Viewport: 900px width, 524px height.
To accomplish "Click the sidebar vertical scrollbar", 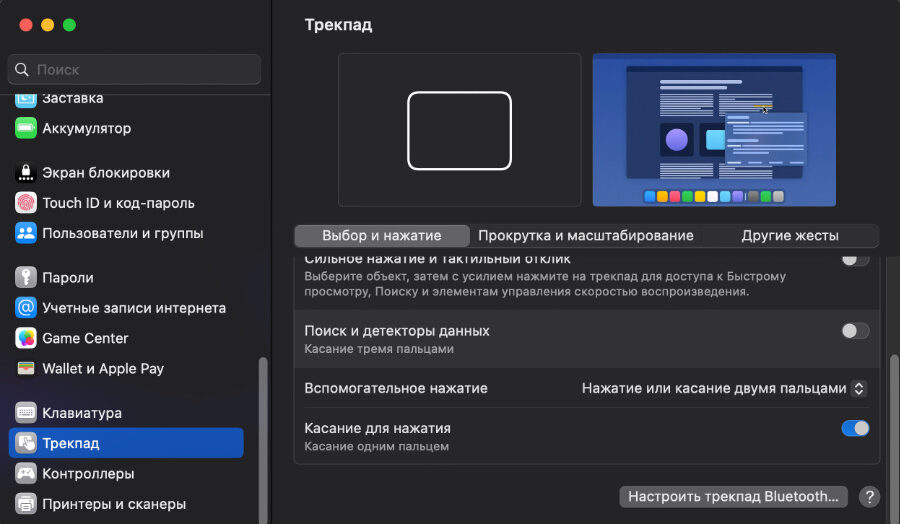I will (x=263, y=440).
